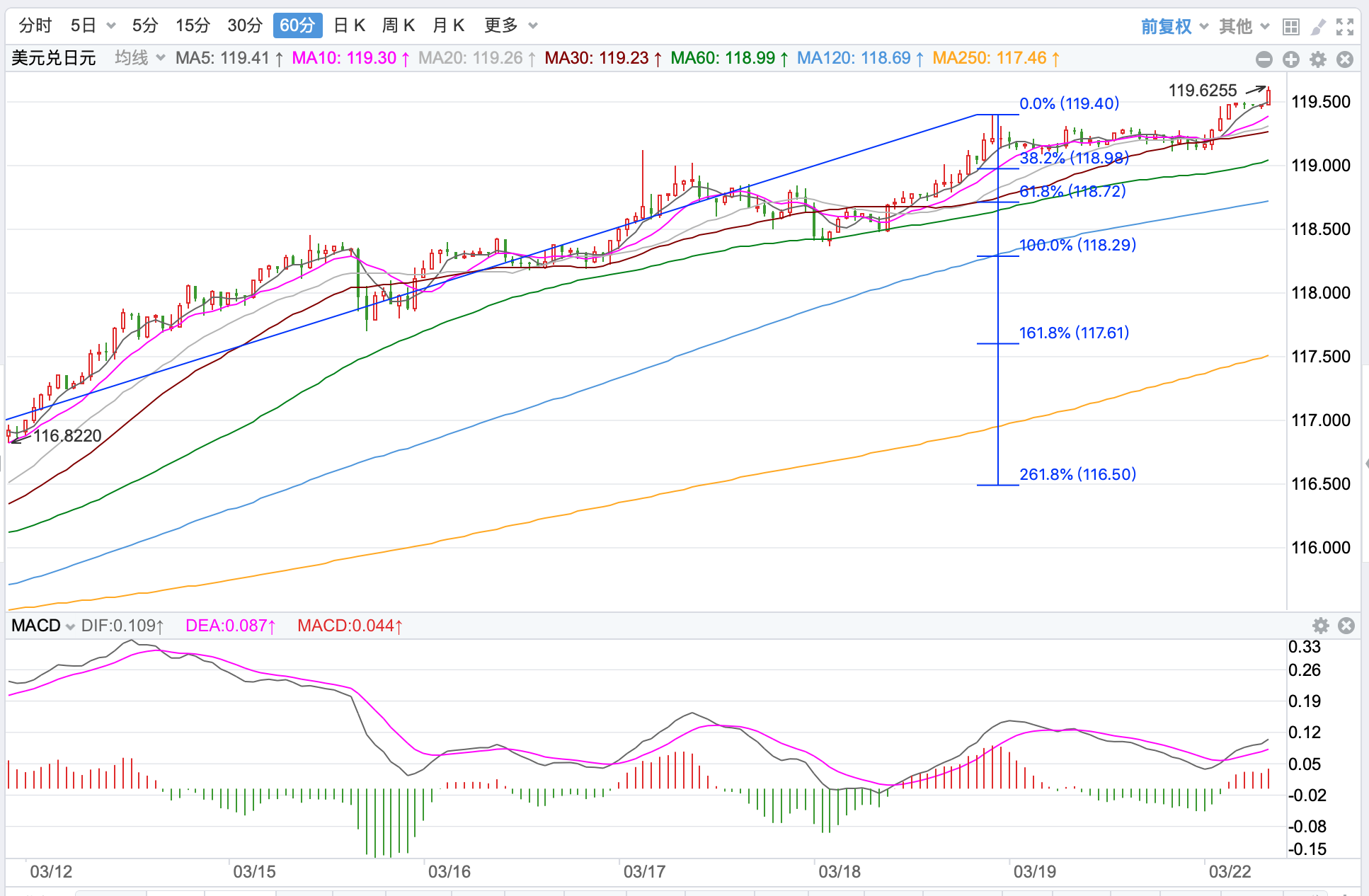Click the minus zoom-out icon on MA bar
This screenshot has width=1369, height=896.
pos(1264,59)
